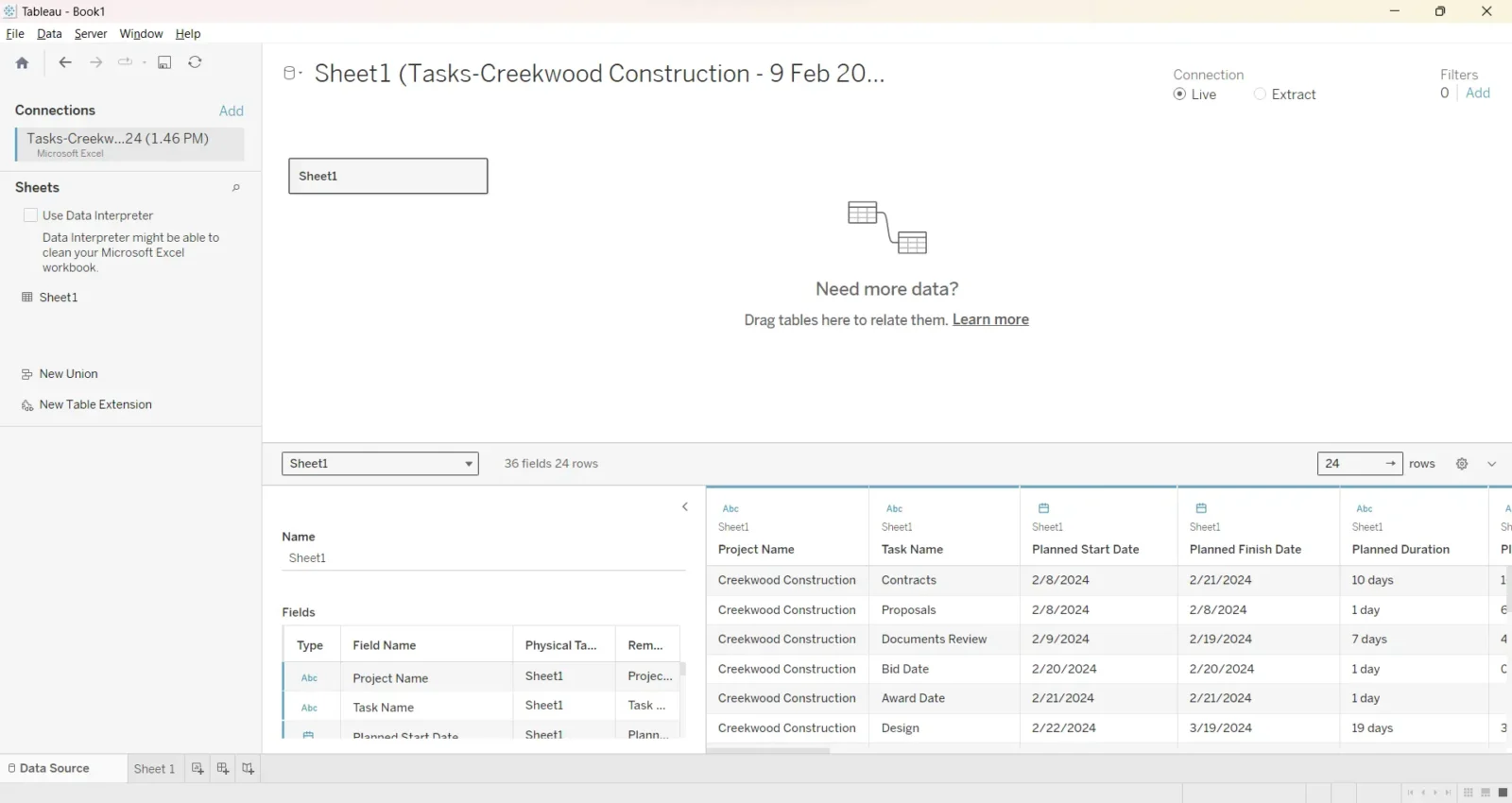The image size is (1512, 803).
Task: Add a data source filter
Action: [1478, 93]
